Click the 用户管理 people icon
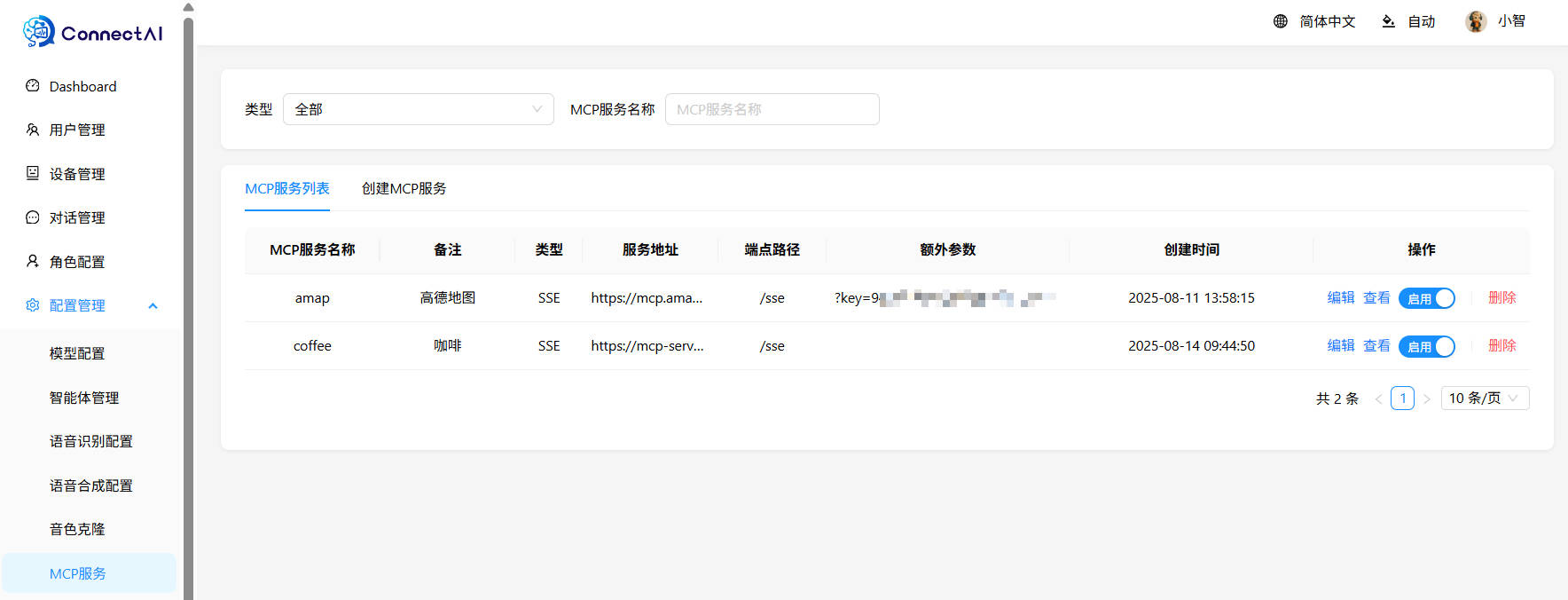This screenshot has width=1568, height=600. (33, 130)
